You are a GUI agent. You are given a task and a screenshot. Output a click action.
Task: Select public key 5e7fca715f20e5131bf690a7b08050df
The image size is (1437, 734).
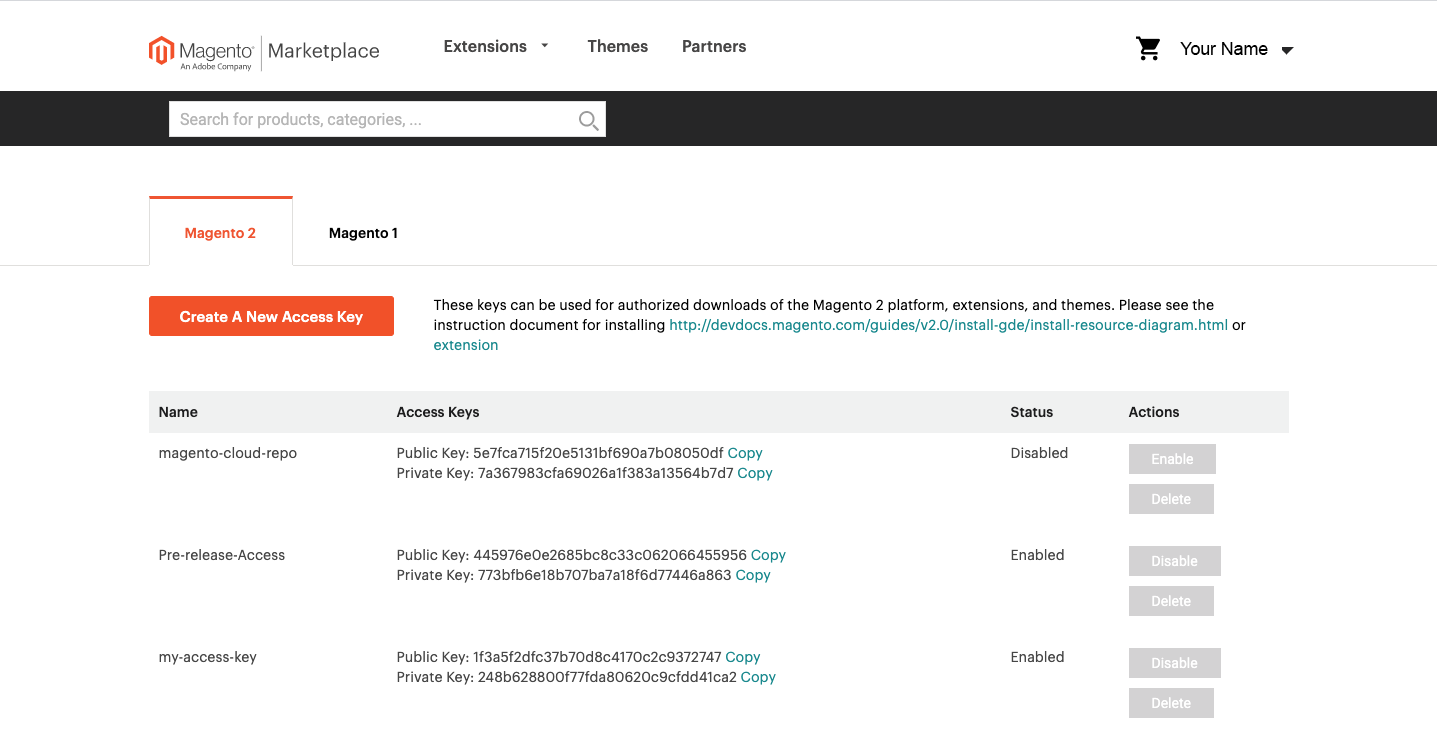[598, 453]
